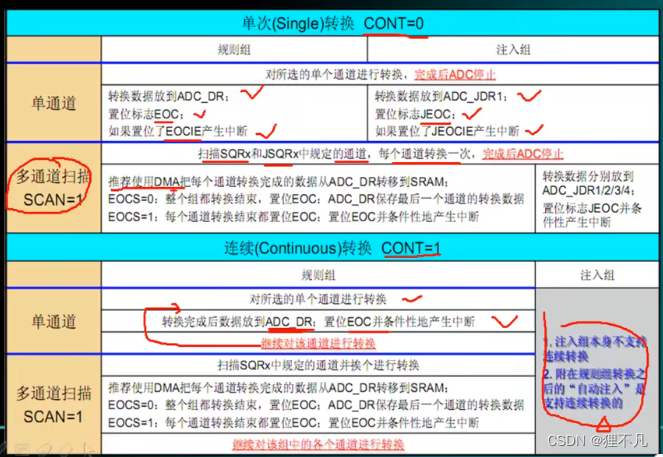Click the line 扫描SQRx中规定的通道并挨个进行转换
The height and width of the screenshot is (457, 663).
pos(318,365)
